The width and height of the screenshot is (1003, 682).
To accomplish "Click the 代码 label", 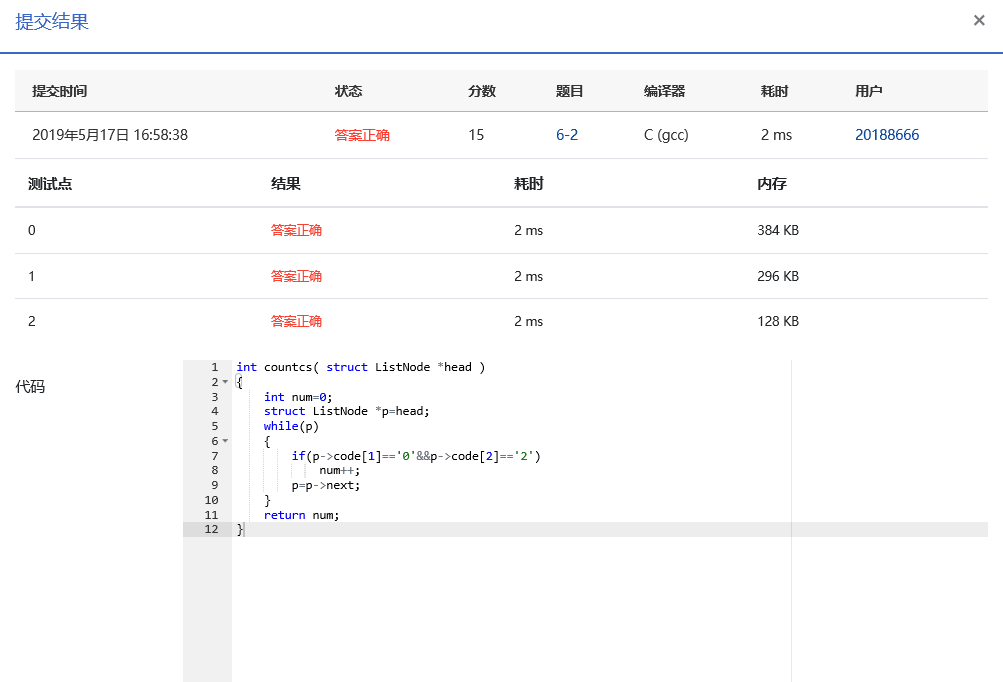I will (30, 386).
